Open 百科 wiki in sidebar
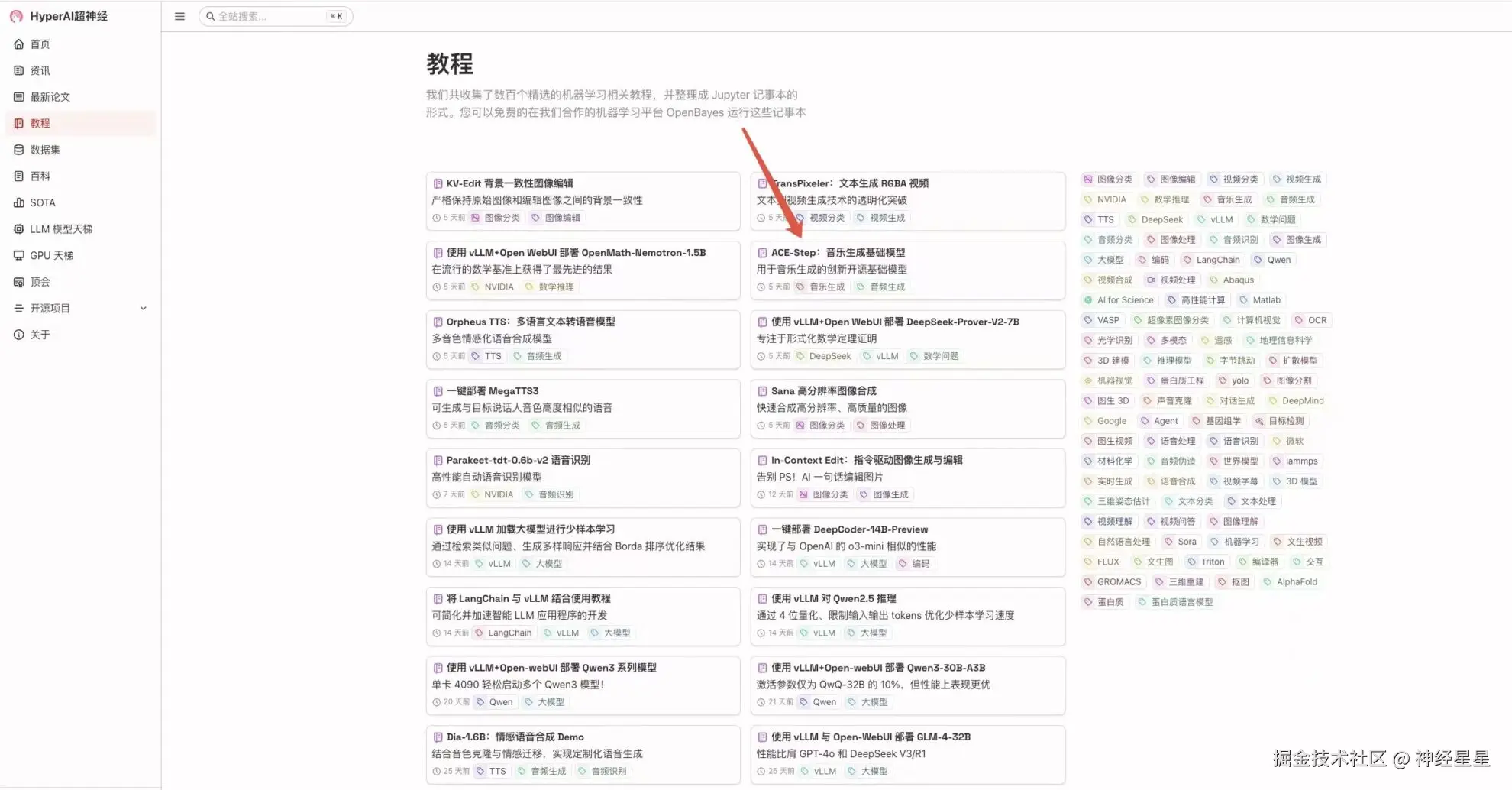This screenshot has height=790, width=1512. click(80, 176)
